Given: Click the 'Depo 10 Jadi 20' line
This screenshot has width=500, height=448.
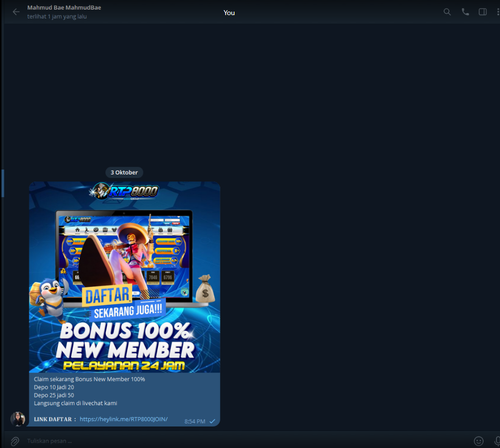Looking at the screenshot, I should [54, 387].
